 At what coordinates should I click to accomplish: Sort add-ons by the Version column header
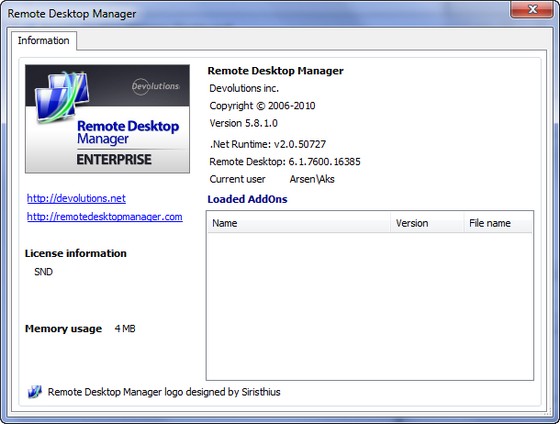[x=427, y=223]
